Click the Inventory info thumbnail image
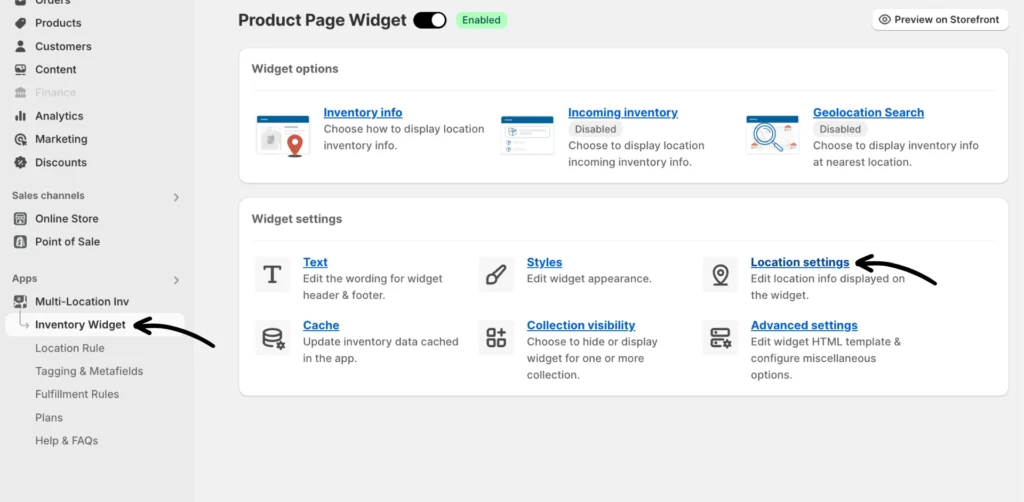Image resolution: width=1024 pixels, height=502 pixels. 282,135
